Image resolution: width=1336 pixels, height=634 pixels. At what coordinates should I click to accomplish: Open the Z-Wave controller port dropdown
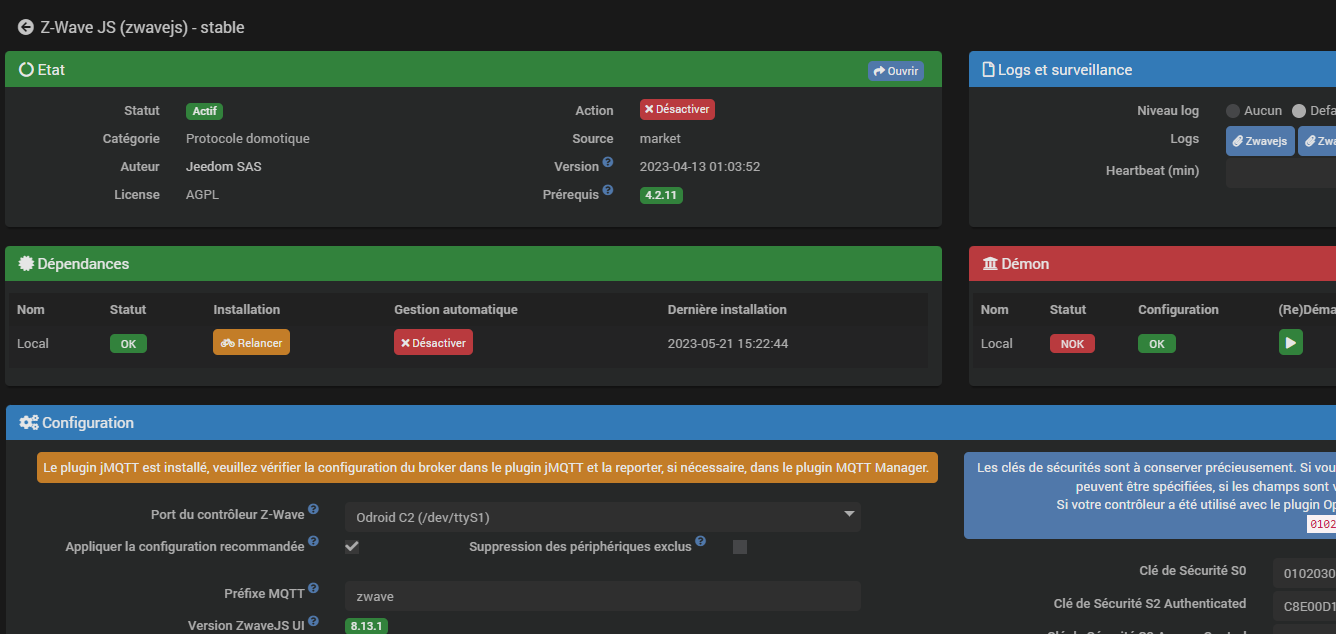tap(602, 517)
